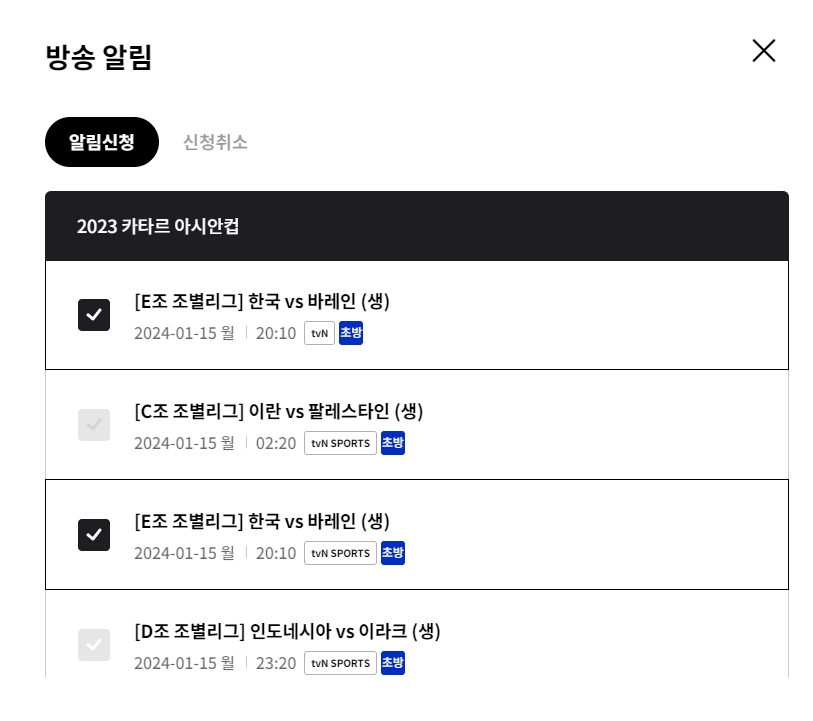Viewport: 813px width, 721px height.
Task: Switch to the 신청취소 tab
Action: [x=214, y=142]
